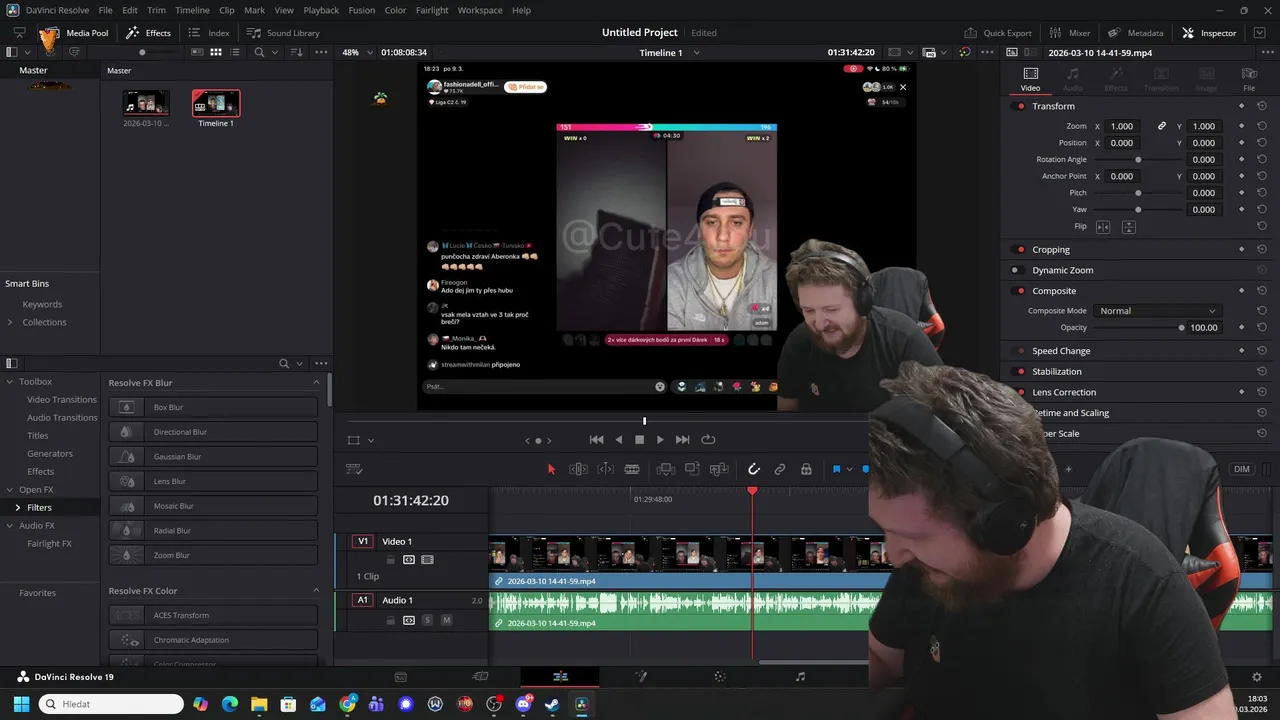Viewport: 1280px width, 720px height.
Task: Click the Flip Horizontal icon
Action: [x=1104, y=227]
